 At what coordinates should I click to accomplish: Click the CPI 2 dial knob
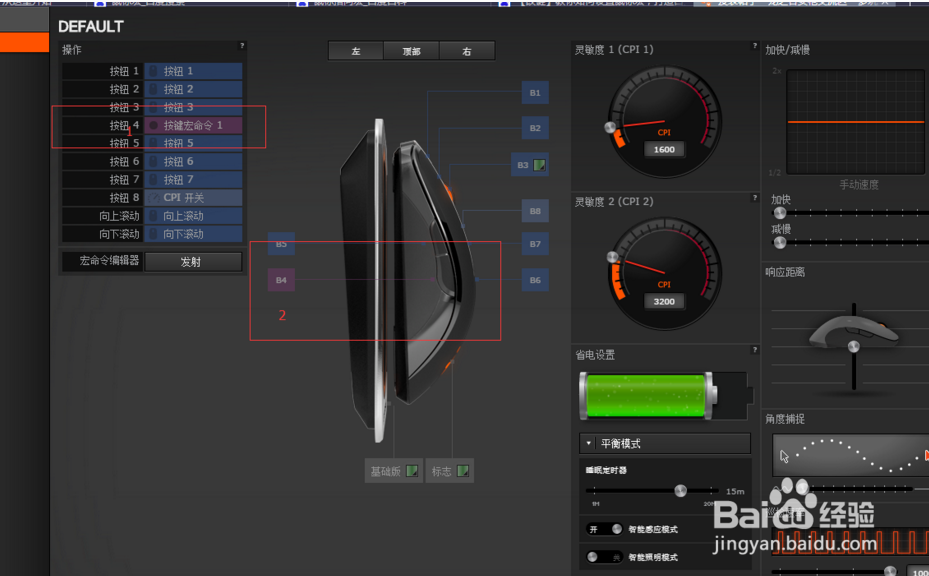(613, 257)
